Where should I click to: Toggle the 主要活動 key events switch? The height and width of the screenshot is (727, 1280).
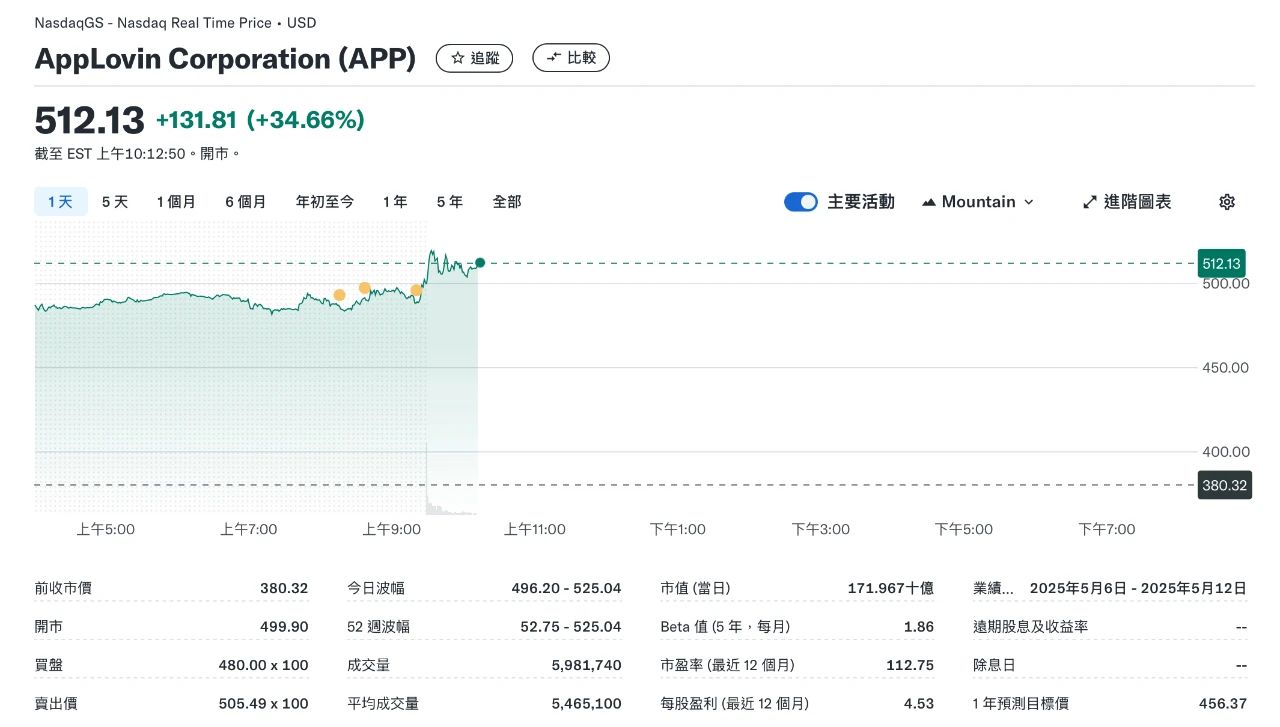pos(801,202)
